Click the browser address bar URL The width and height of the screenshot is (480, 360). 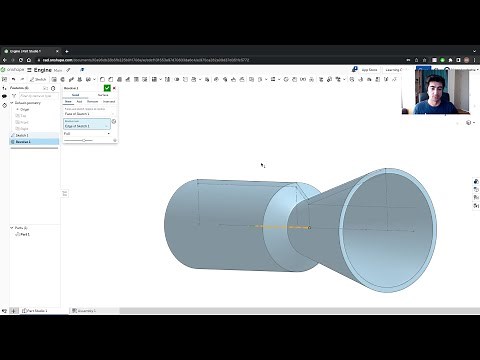[x=146, y=60]
